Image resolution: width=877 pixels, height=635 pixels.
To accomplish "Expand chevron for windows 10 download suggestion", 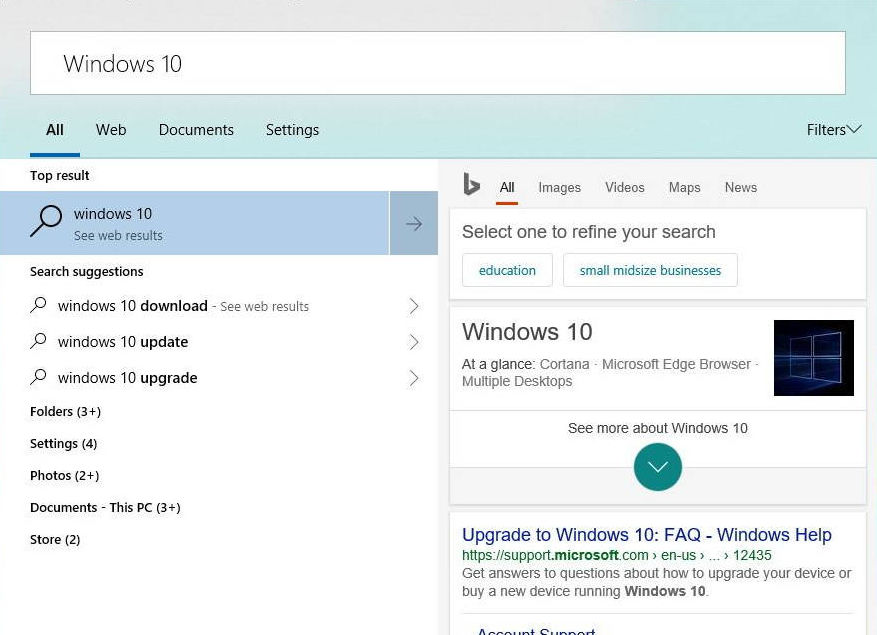I will point(414,306).
